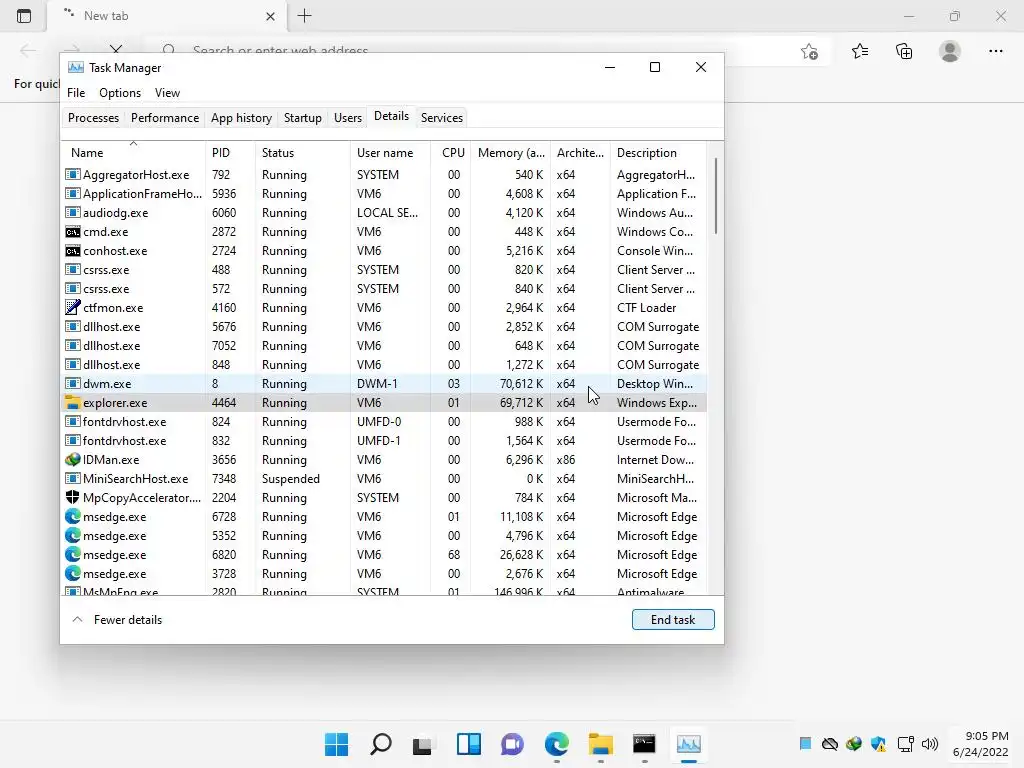Click the volume icon in the system tray
Viewport: 1024px width, 768px height.
click(929, 744)
